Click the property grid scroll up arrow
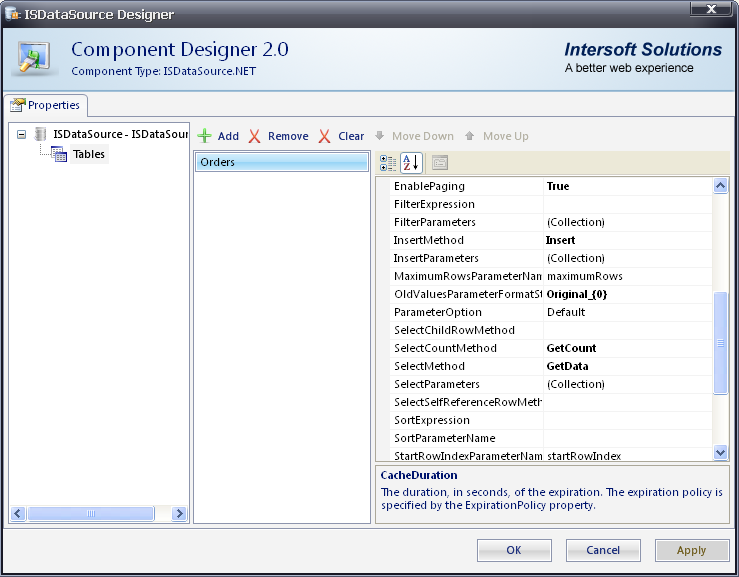This screenshot has height=577, width=739. (720, 186)
